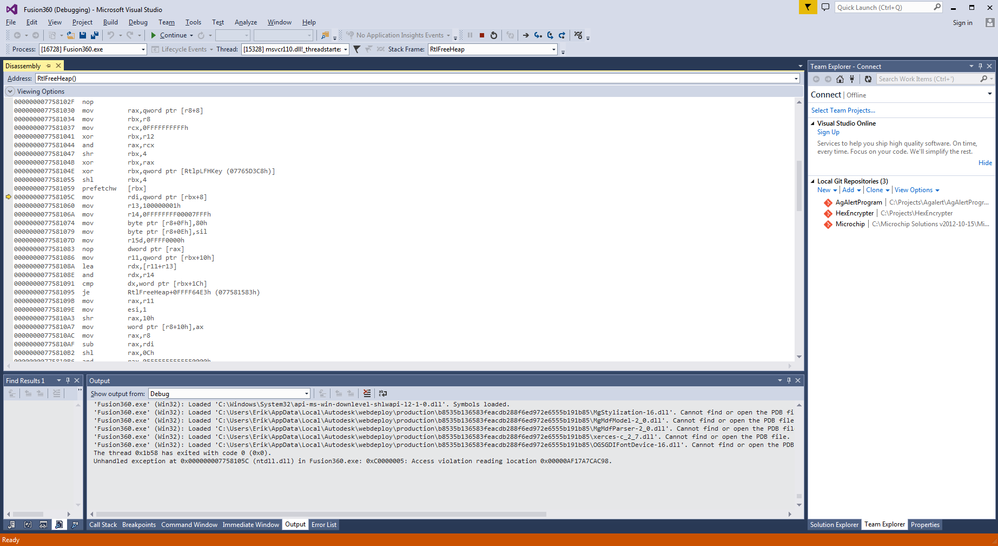Screen dimensions: 998x546
Task: Click the Clear All output icon
Action: (367, 393)
